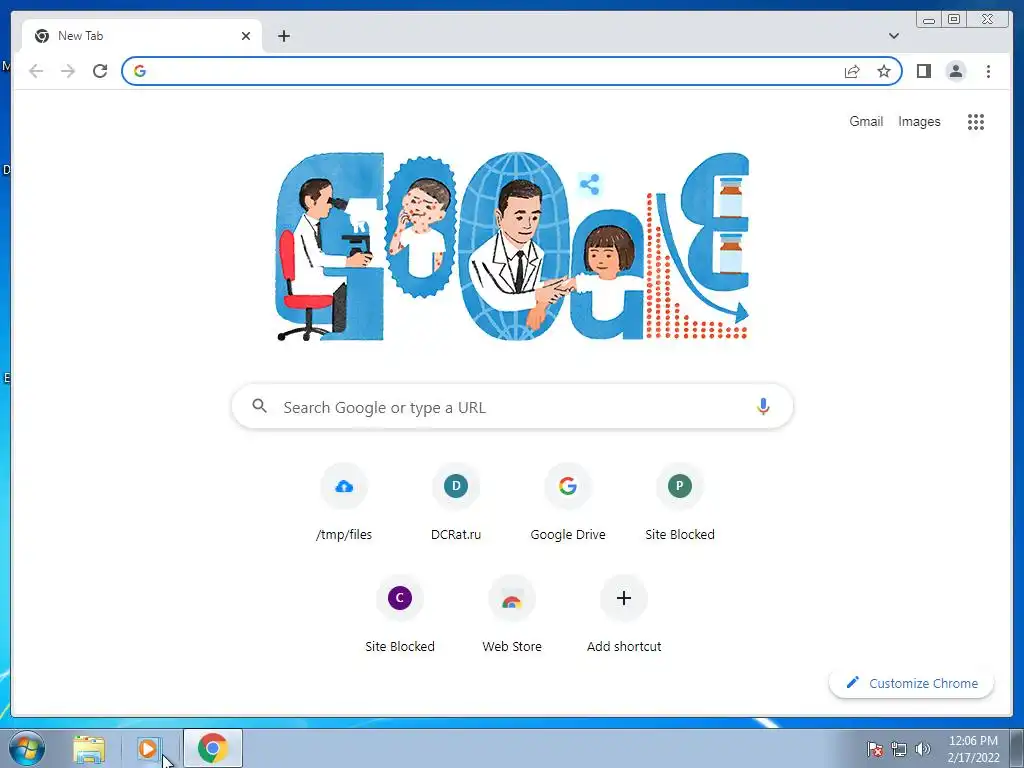Maximize the Chrome window
This screenshot has height=768, width=1024.
click(954, 19)
